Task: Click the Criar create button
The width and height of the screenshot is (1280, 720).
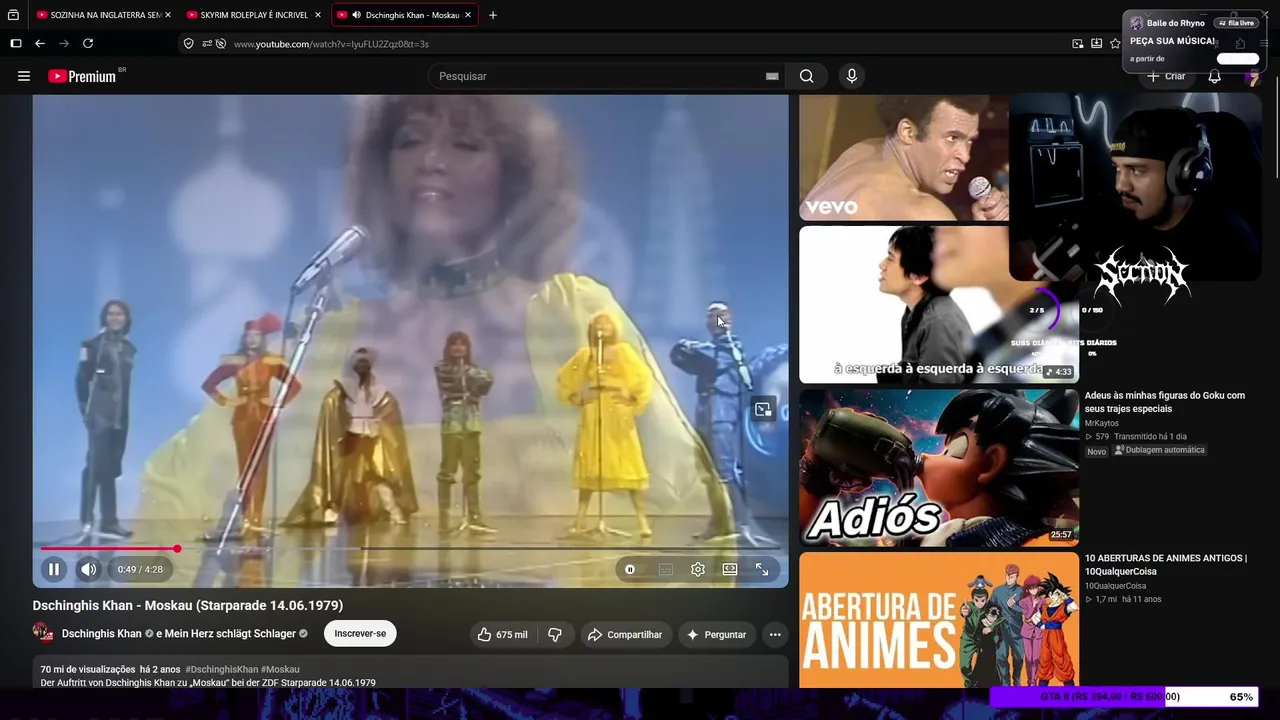Action: tap(1166, 76)
